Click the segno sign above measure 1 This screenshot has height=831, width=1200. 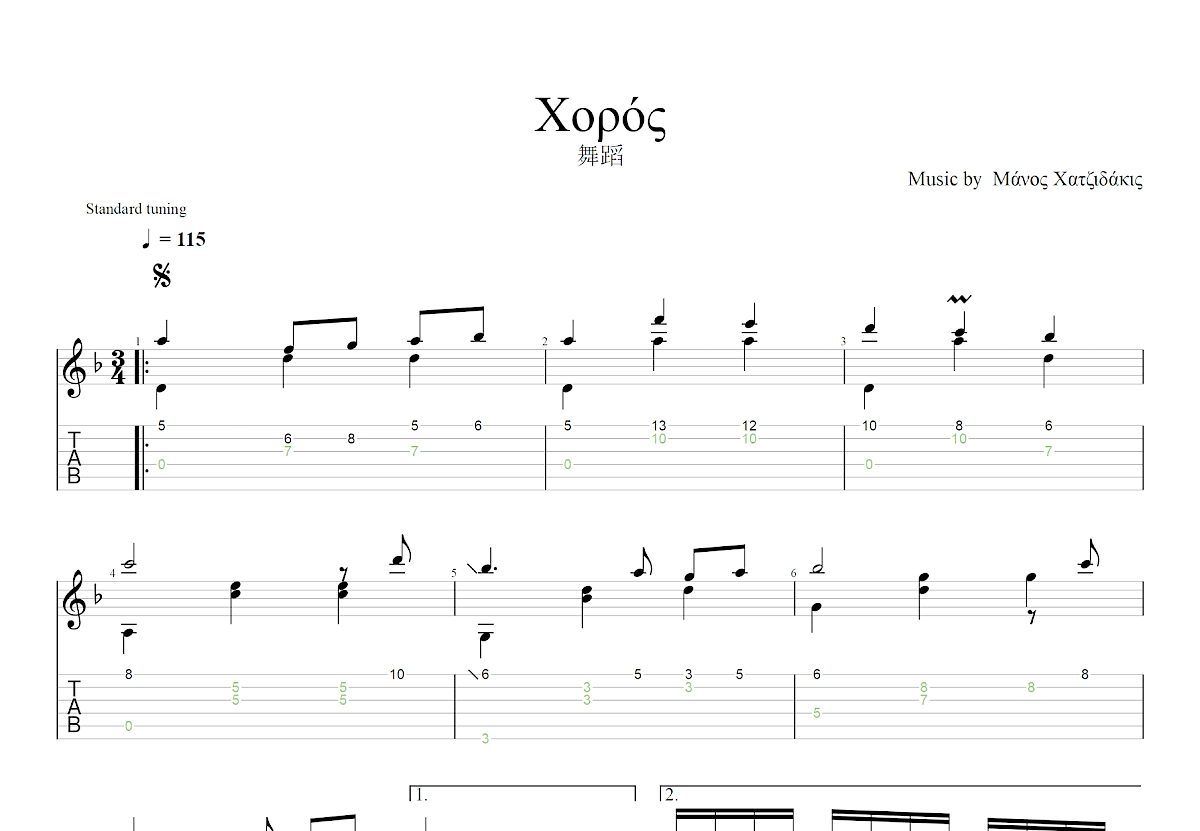[x=162, y=275]
